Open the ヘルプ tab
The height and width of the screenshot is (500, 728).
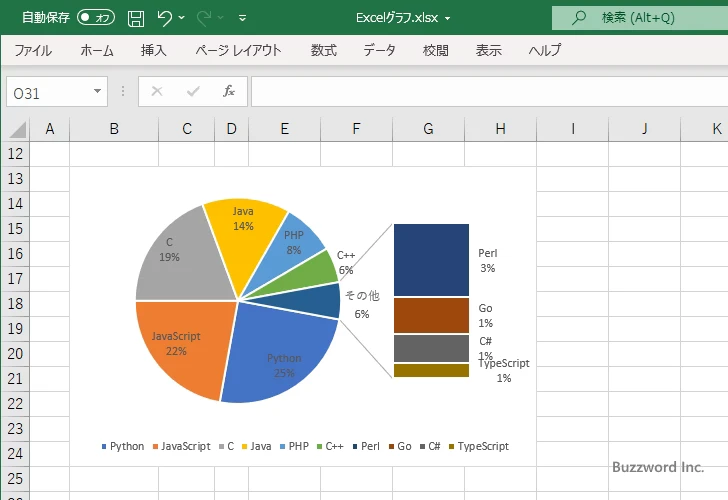point(545,50)
